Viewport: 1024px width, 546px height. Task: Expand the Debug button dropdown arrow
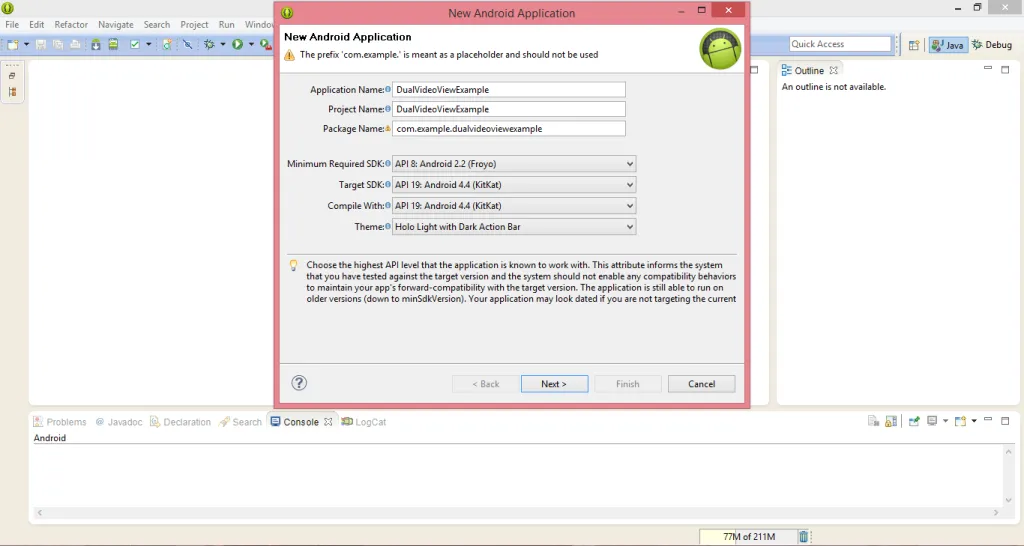tap(223, 44)
